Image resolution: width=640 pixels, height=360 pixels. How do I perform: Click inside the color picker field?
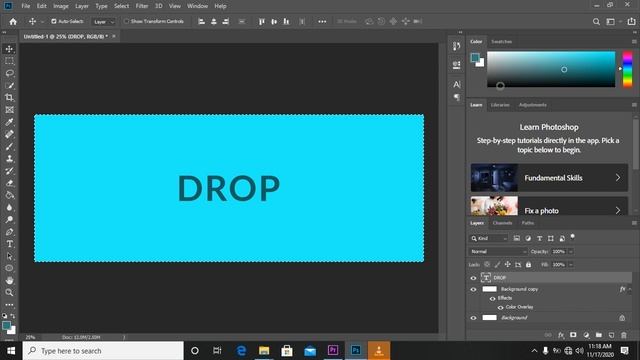point(551,69)
